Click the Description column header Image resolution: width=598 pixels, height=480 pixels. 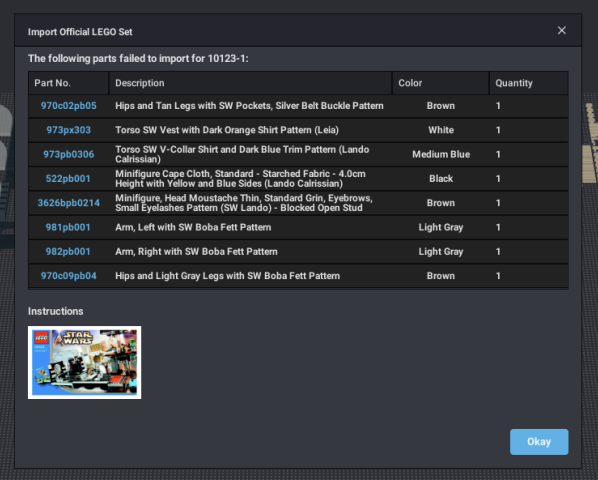tap(251, 83)
